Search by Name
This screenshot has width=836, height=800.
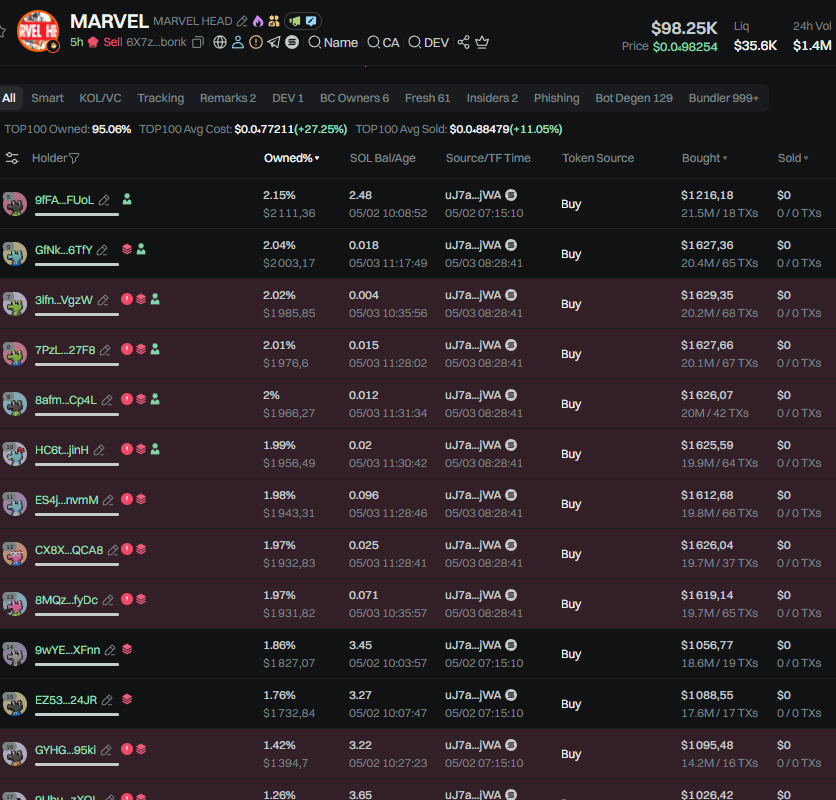pyautogui.click(x=333, y=42)
